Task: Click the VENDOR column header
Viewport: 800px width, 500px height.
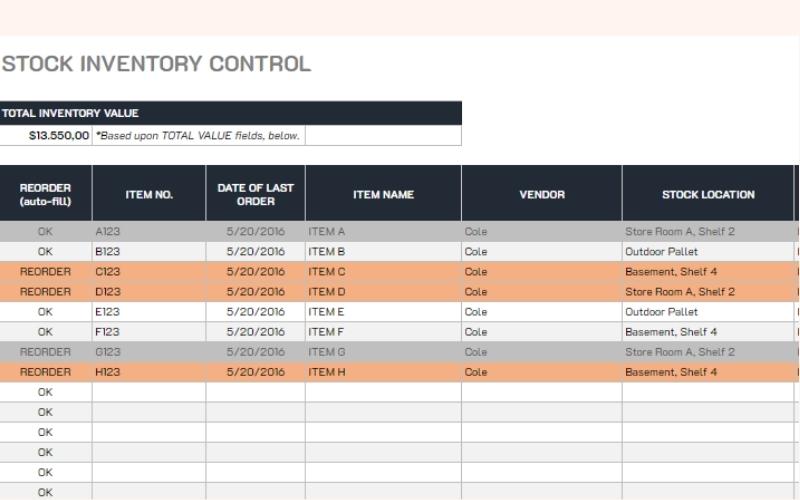Action: click(541, 194)
